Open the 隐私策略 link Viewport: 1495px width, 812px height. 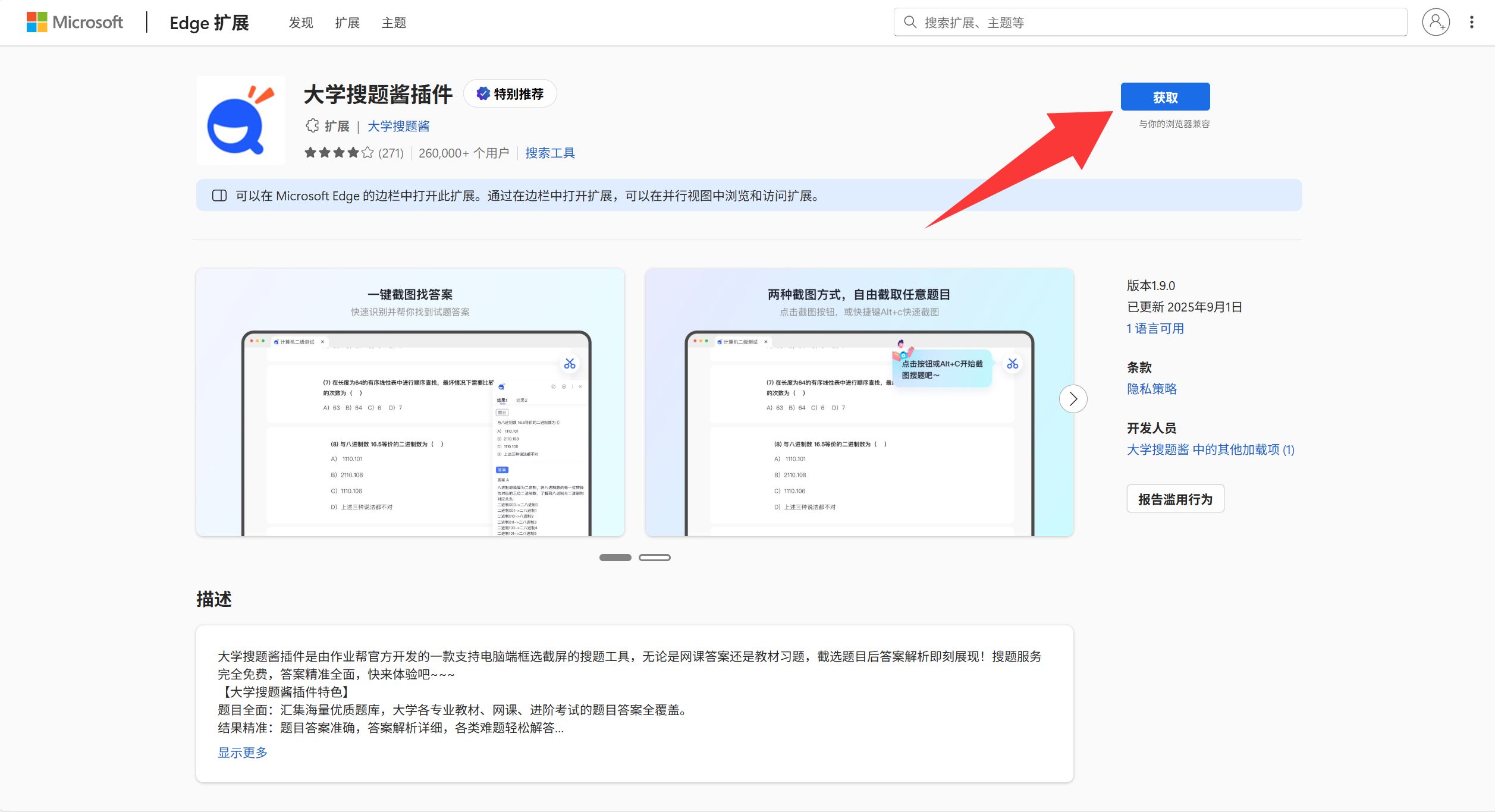click(x=1151, y=389)
